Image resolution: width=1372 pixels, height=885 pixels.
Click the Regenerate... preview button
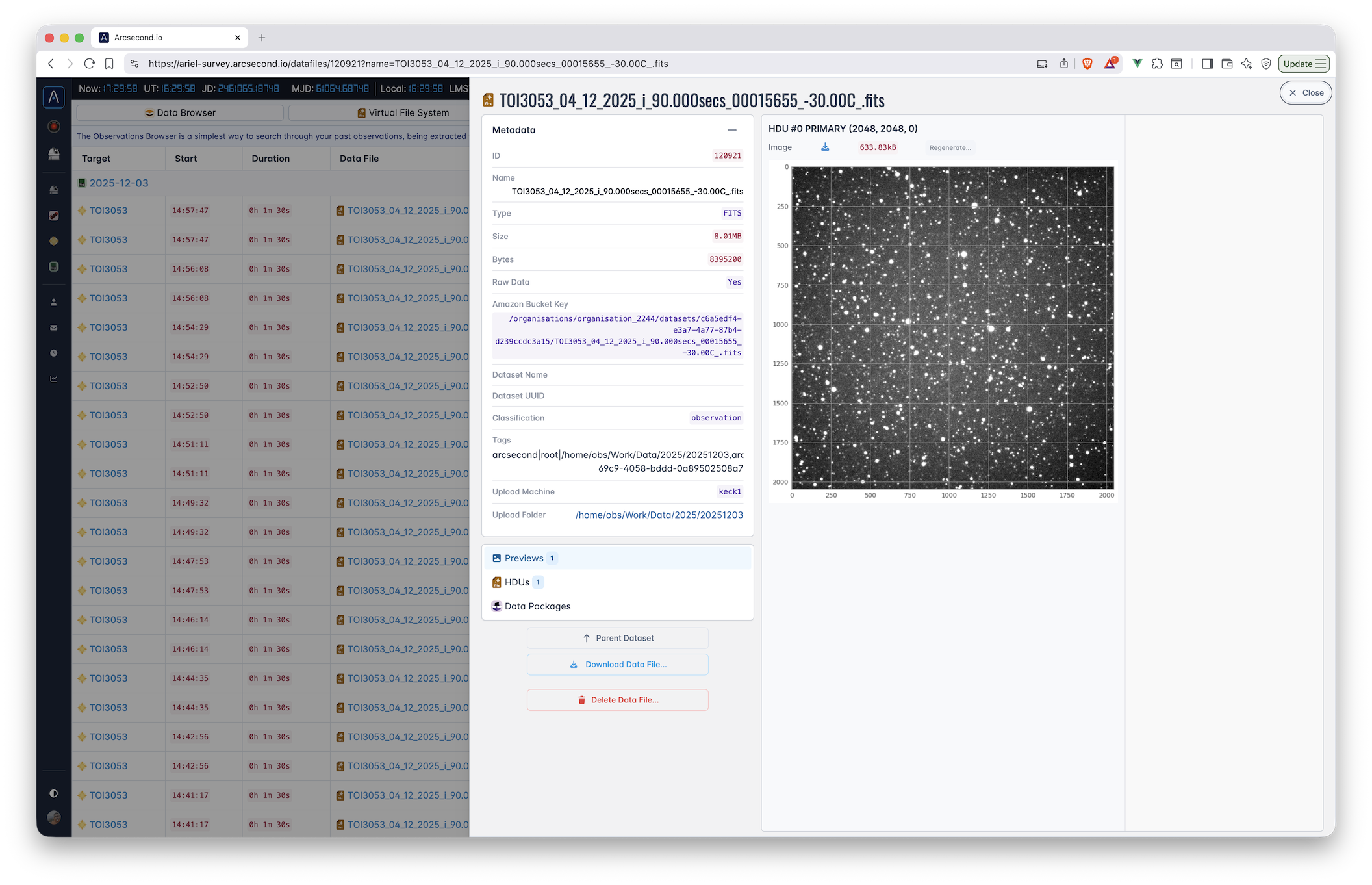[950, 147]
